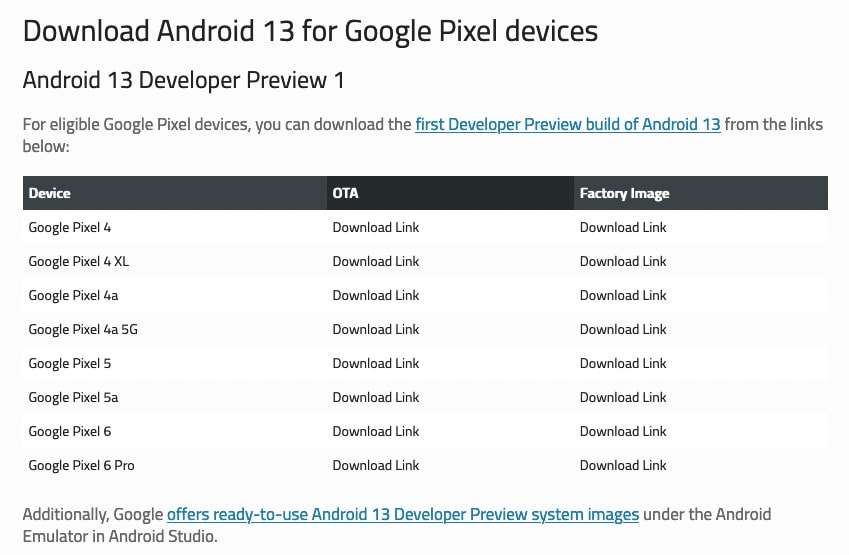Click the Download Android 13 for Google Pixel devices heading

click(310, 31)
